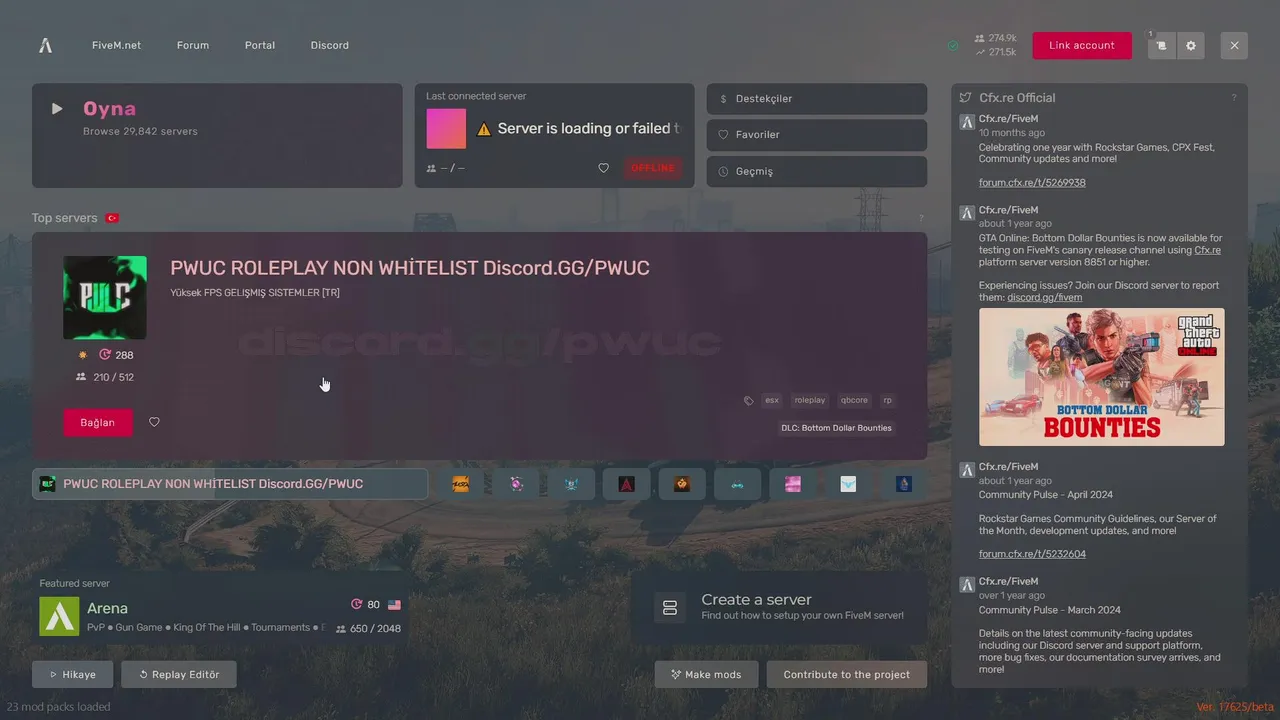Select the red A logo server icon
The height and width of the screenshot is (720, 1280).
(627, 484)
